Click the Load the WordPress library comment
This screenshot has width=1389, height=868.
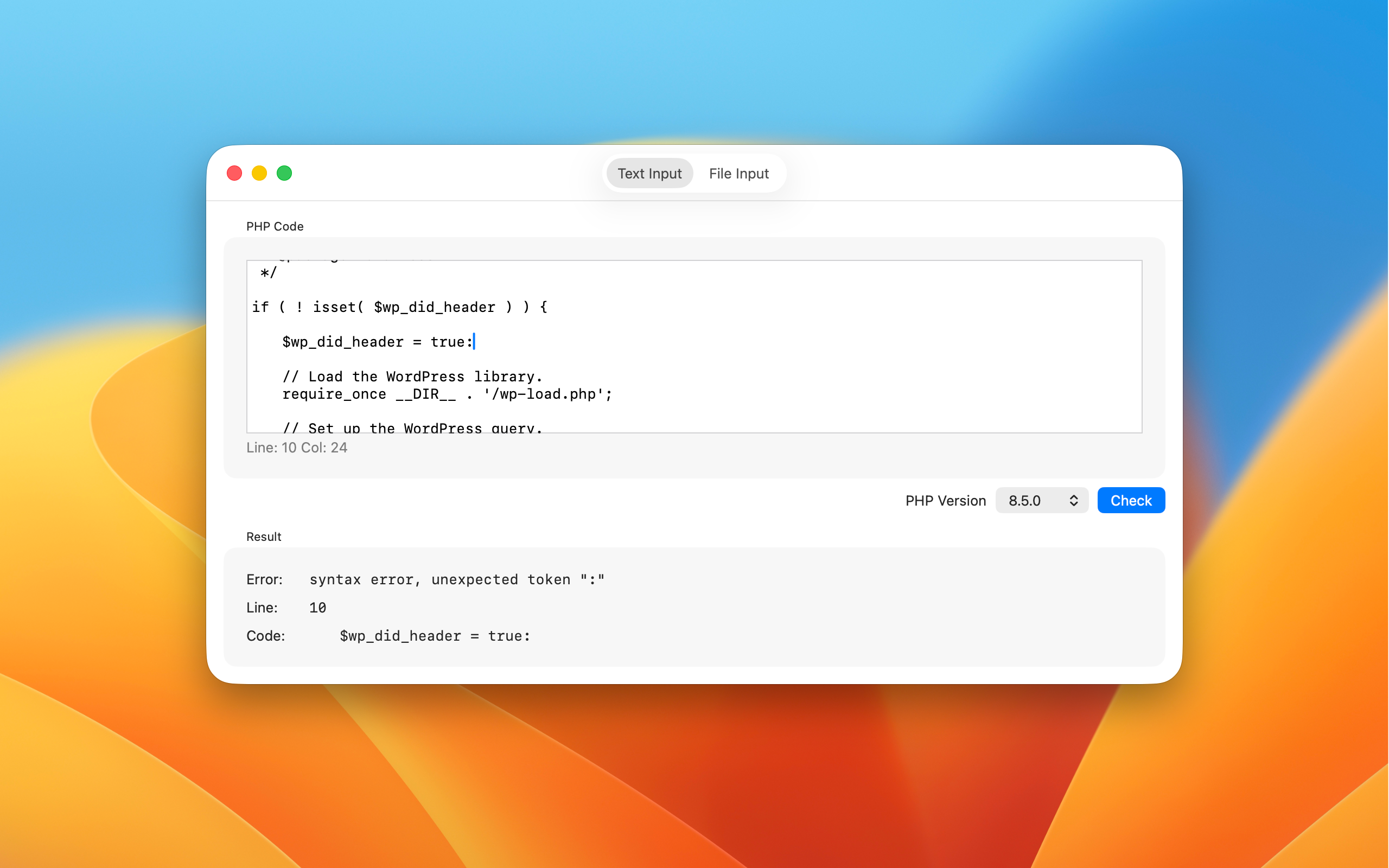(412, 376)
